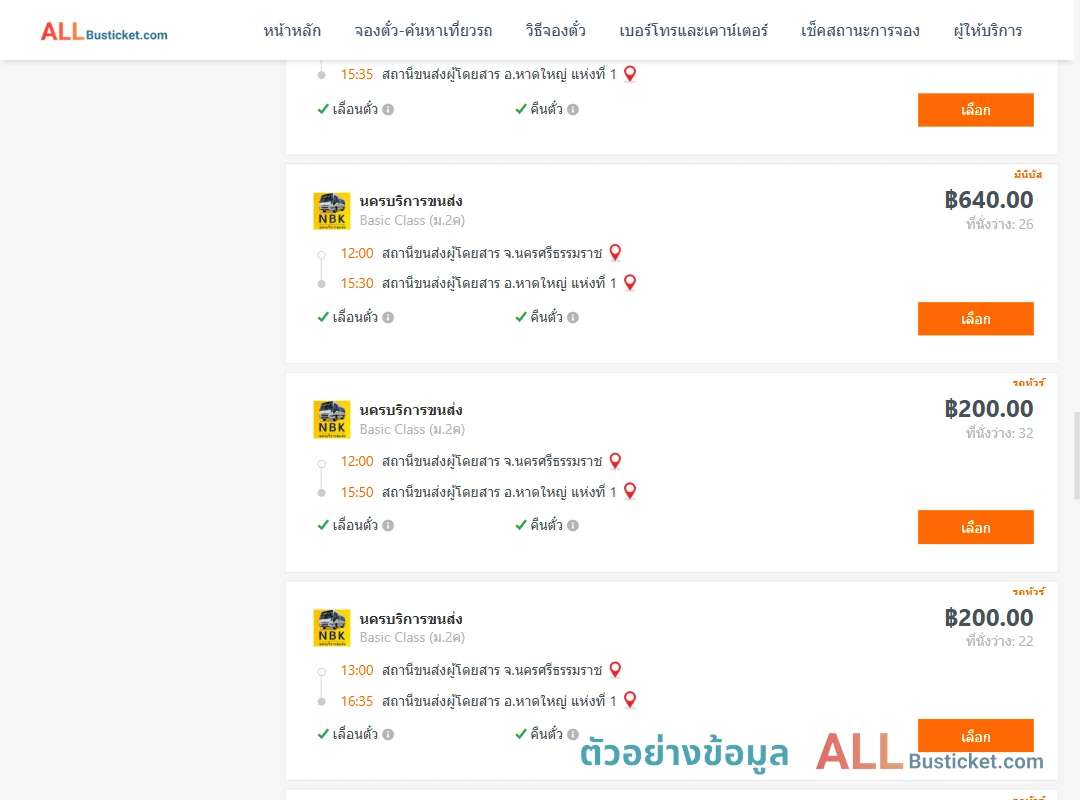Click คืนตั๋ว info icon on the 15:50 trip
This screenshot has width=1080, height=800.
point(573,526)
